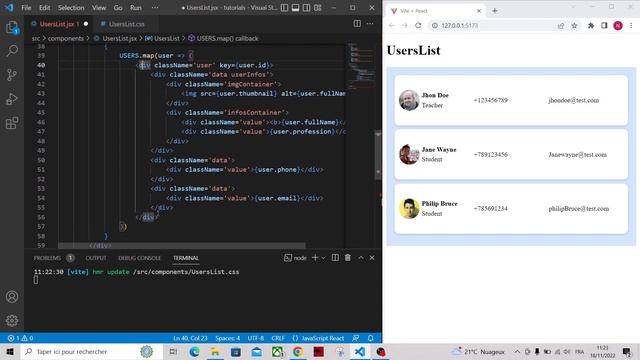Click Philip Bruce avatar thumbnail
The image size is (640, 360).
coord(409,208)
